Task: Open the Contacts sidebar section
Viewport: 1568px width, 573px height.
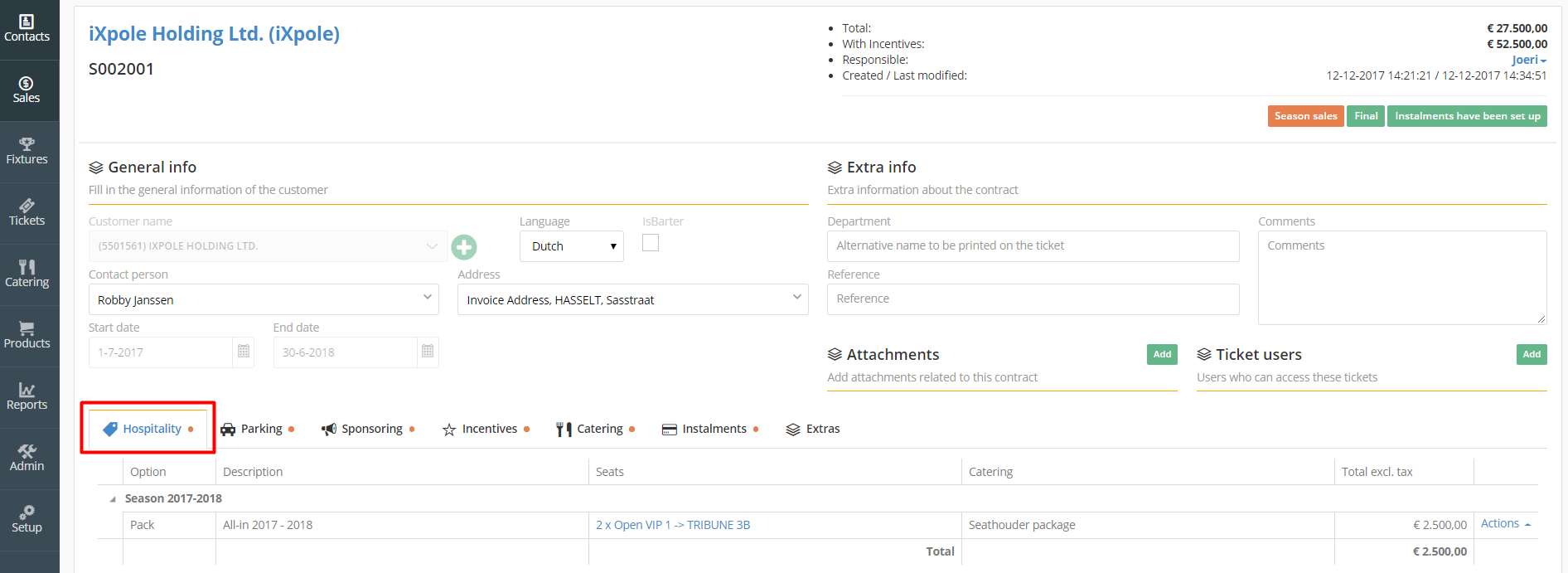Action: pos(27,29)
